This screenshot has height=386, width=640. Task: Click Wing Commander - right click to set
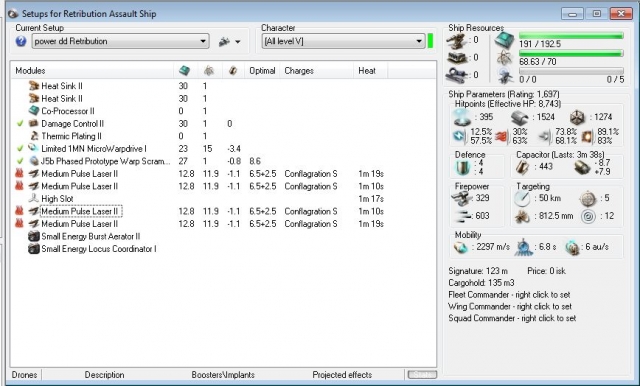(x=510, y=306)
